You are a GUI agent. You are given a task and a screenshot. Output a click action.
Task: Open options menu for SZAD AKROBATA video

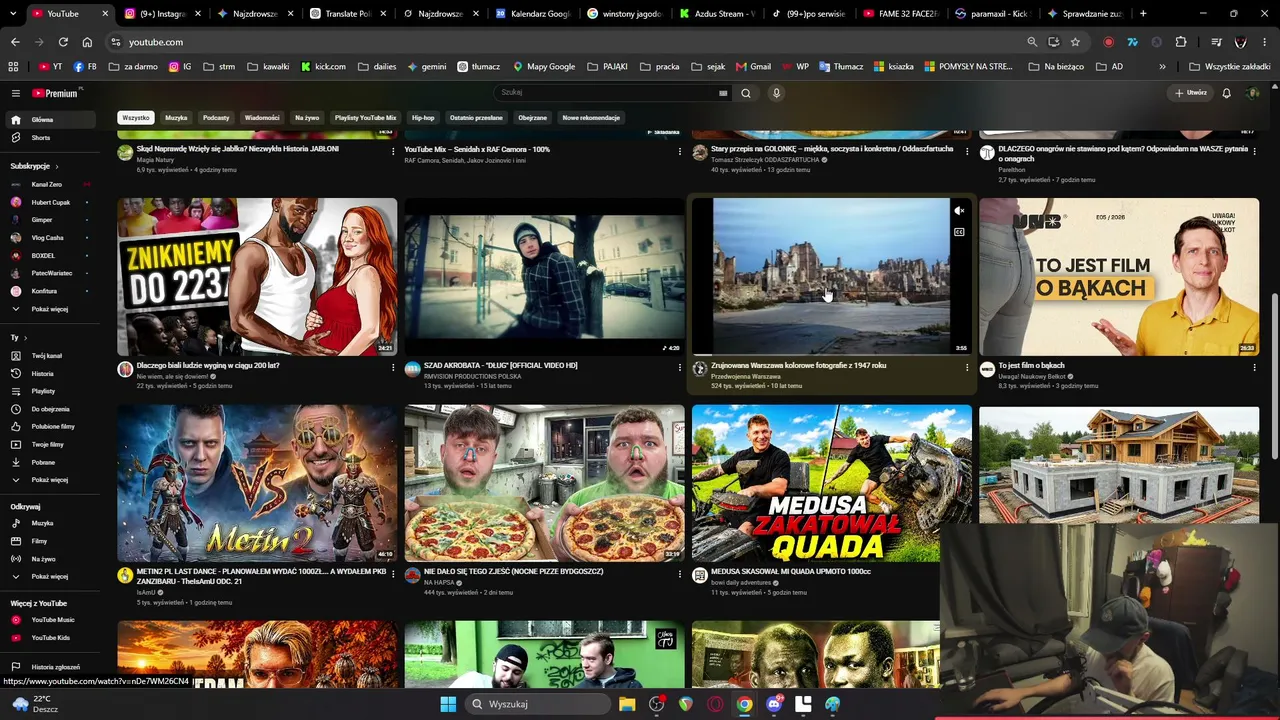(x=680, y=367)
